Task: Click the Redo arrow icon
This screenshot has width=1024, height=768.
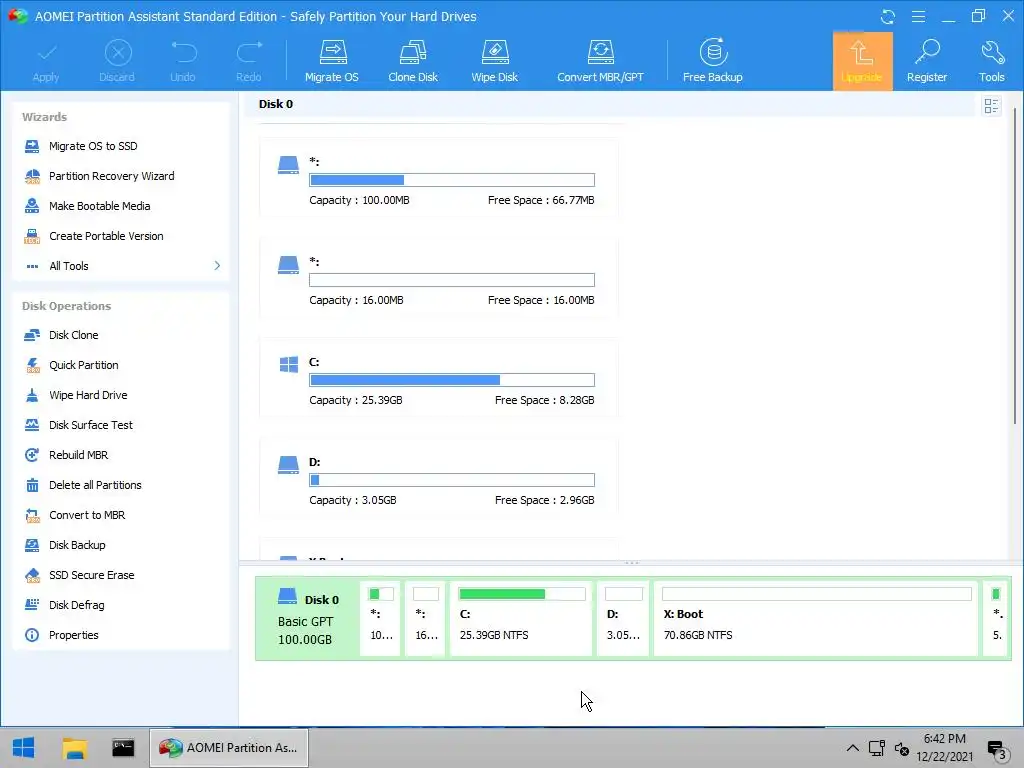Action: point(249,53)
